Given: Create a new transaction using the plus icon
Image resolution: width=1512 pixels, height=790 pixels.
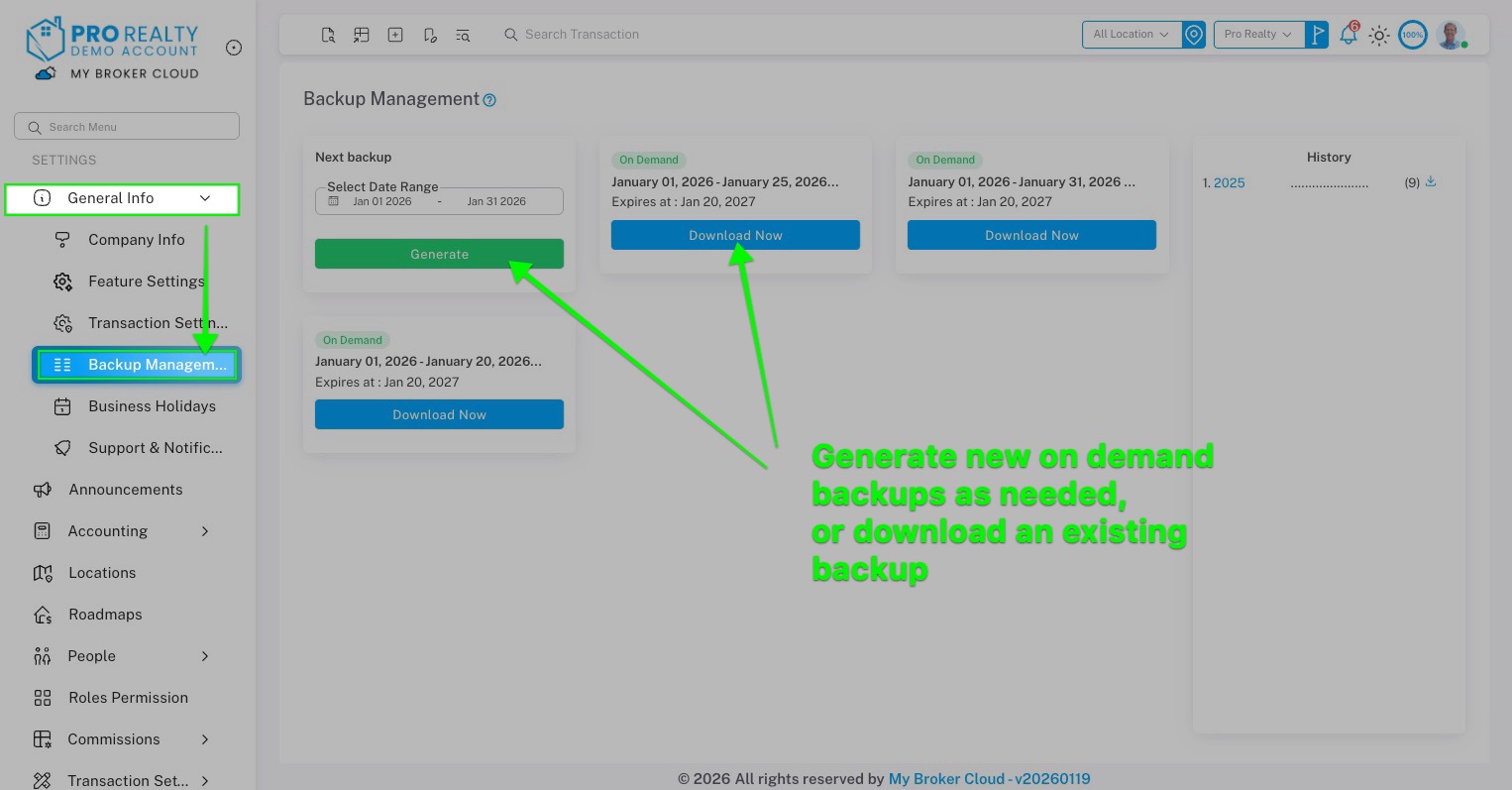Looking at the screenshot, I should pyautogui.click(x=395, y=35).
